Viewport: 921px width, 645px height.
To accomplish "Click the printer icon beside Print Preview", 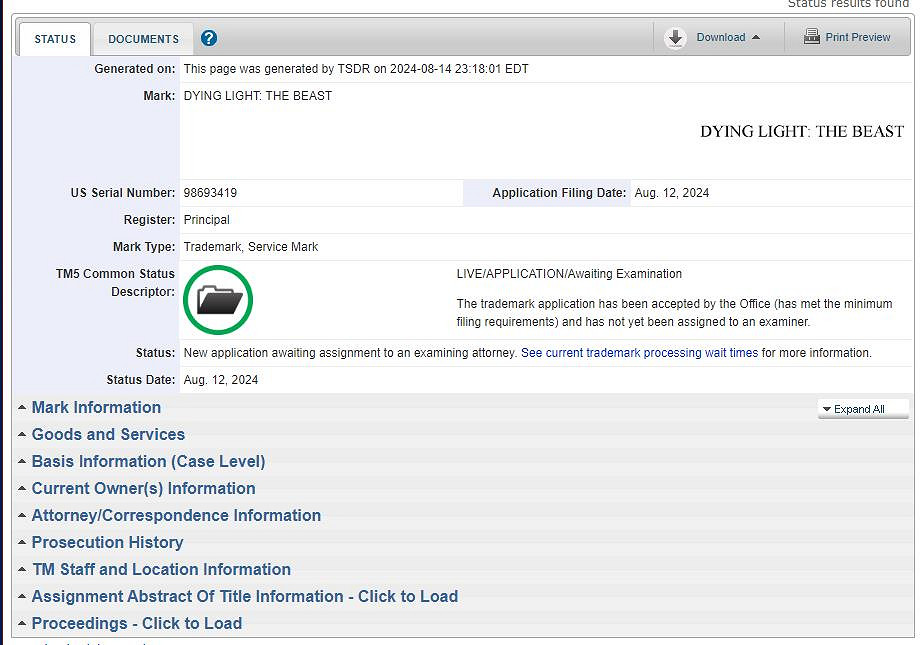I will tap(812, 38).
